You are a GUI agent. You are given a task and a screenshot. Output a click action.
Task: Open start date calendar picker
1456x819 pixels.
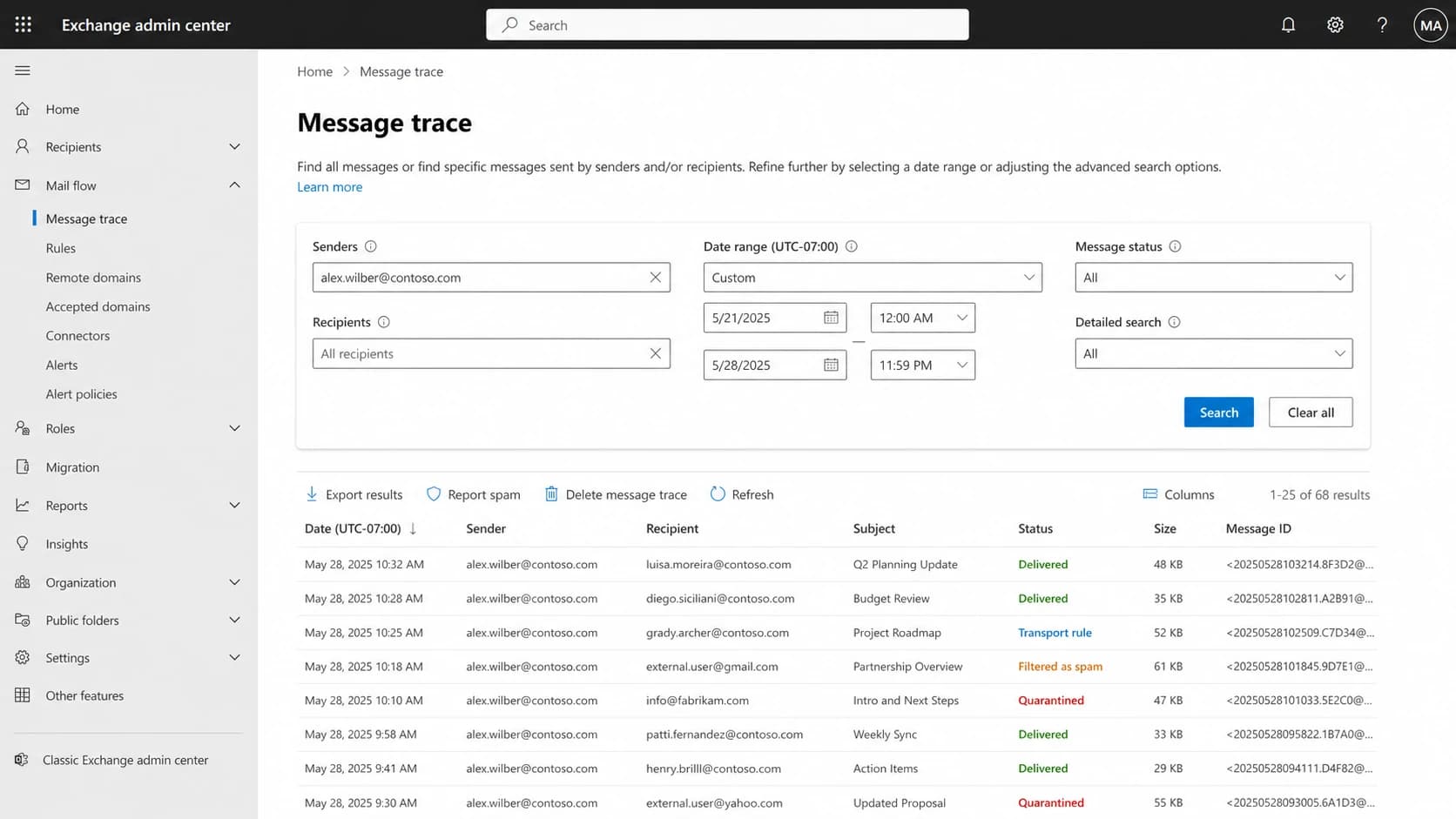(831, 318)
